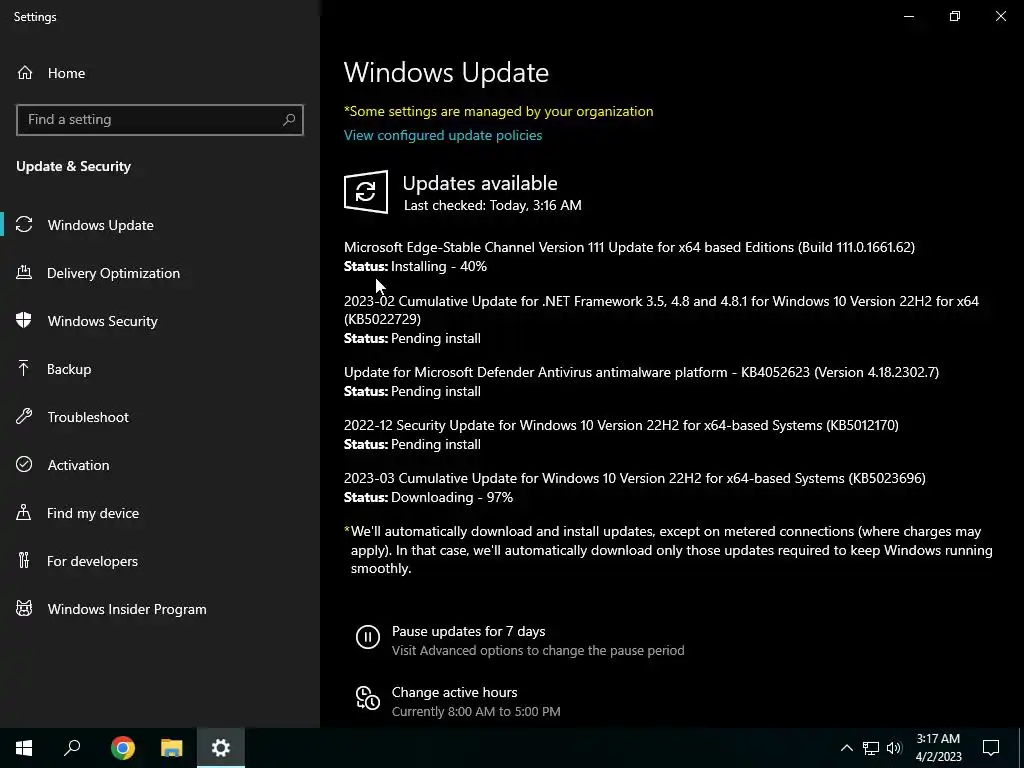
Task: Select Windows Update in the sidebar
Action: coord(159,225)
